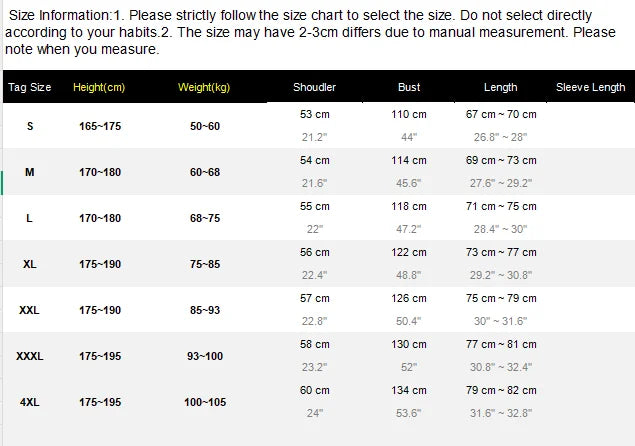Click the 110 cm bust value
The image size is (635, 446).
click(x=409, y=114)
